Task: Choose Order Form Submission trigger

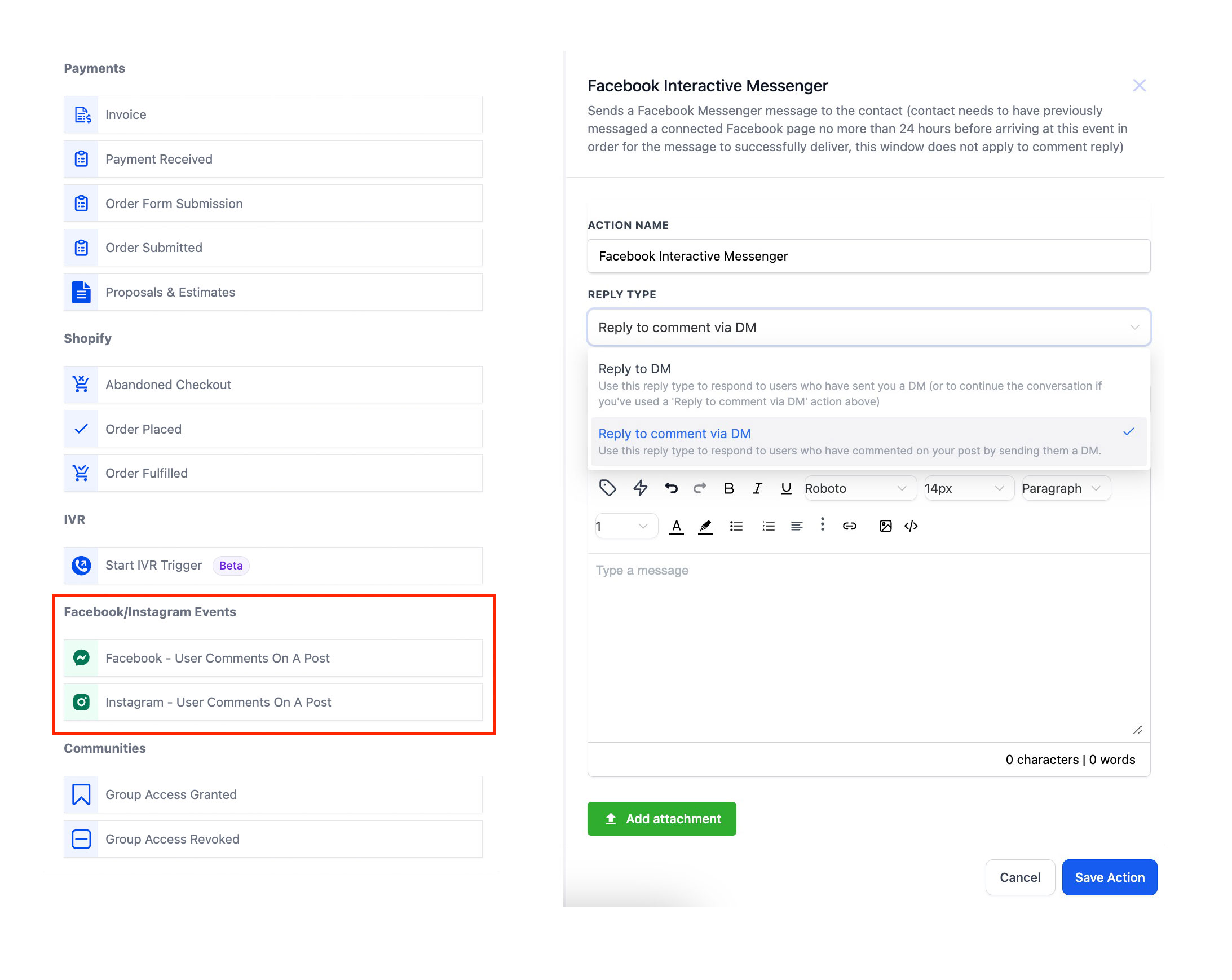Action: point(273,204)
